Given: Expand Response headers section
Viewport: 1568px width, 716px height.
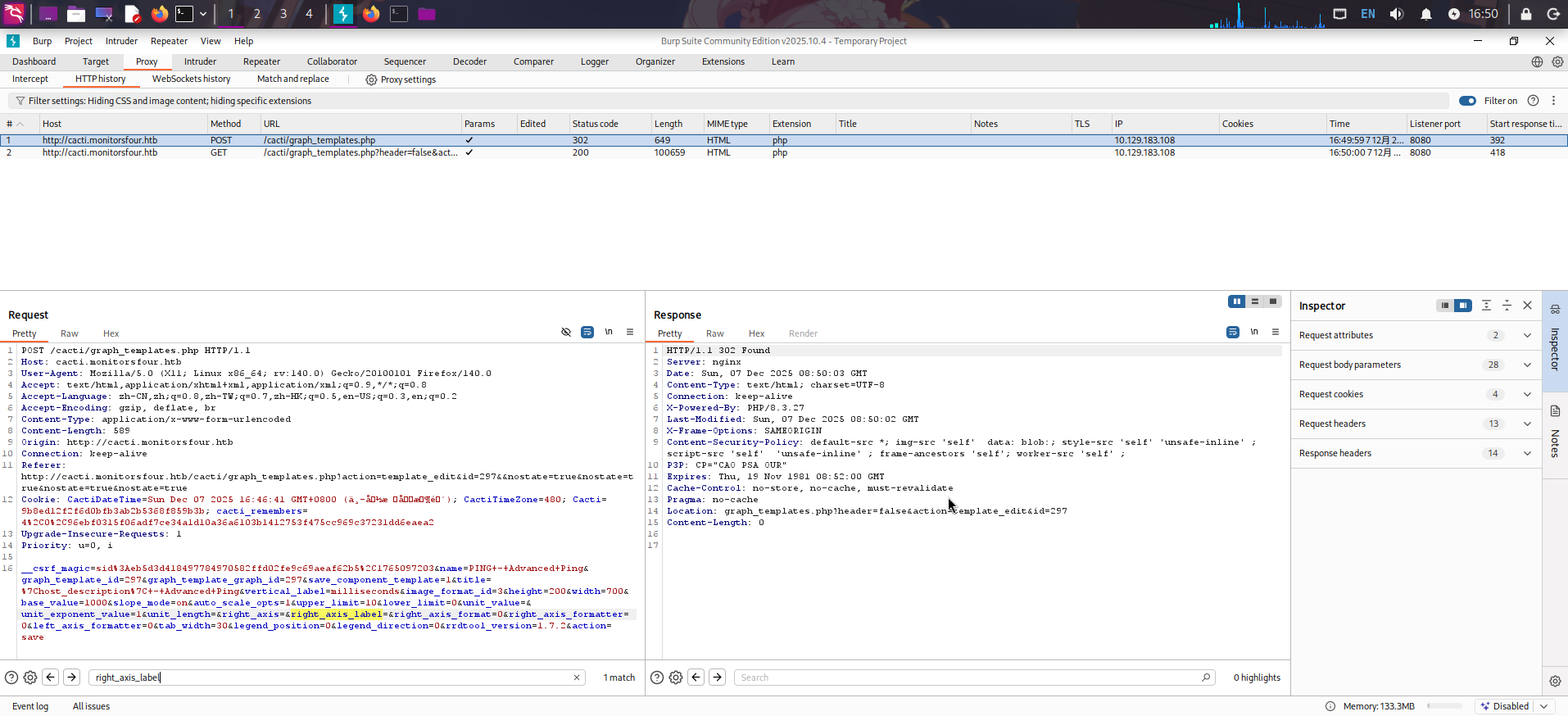Looking at the screenshot, I should [1526, 453].
